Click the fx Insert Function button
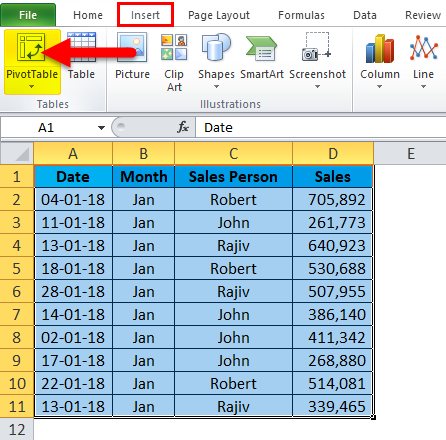This screenshot has height=440, width=446. (183, 127)
